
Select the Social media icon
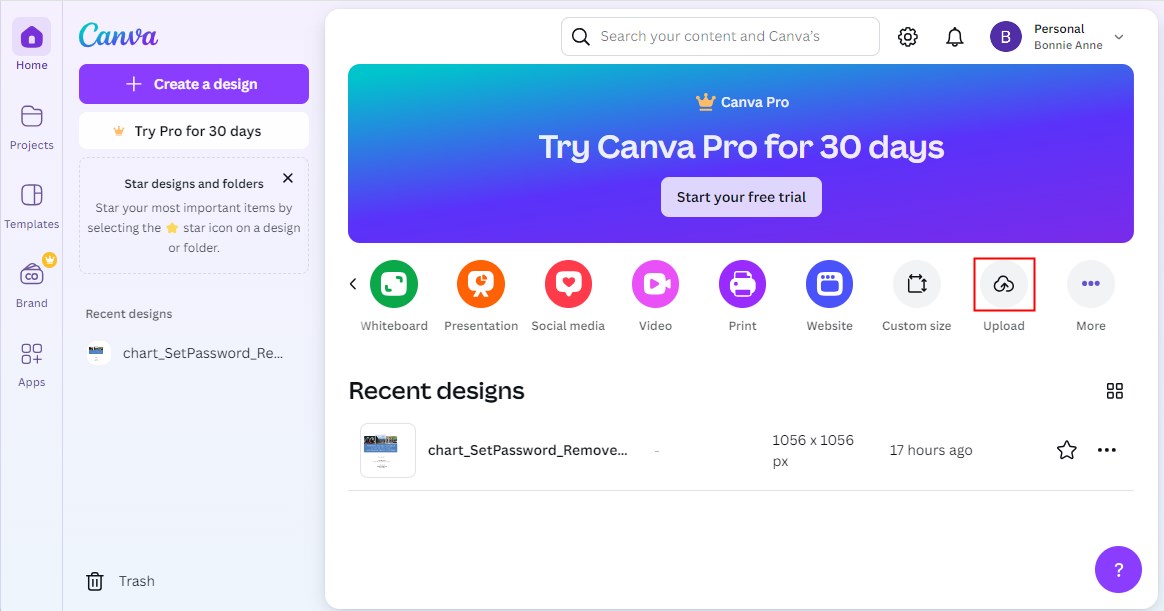coord(568,283)
